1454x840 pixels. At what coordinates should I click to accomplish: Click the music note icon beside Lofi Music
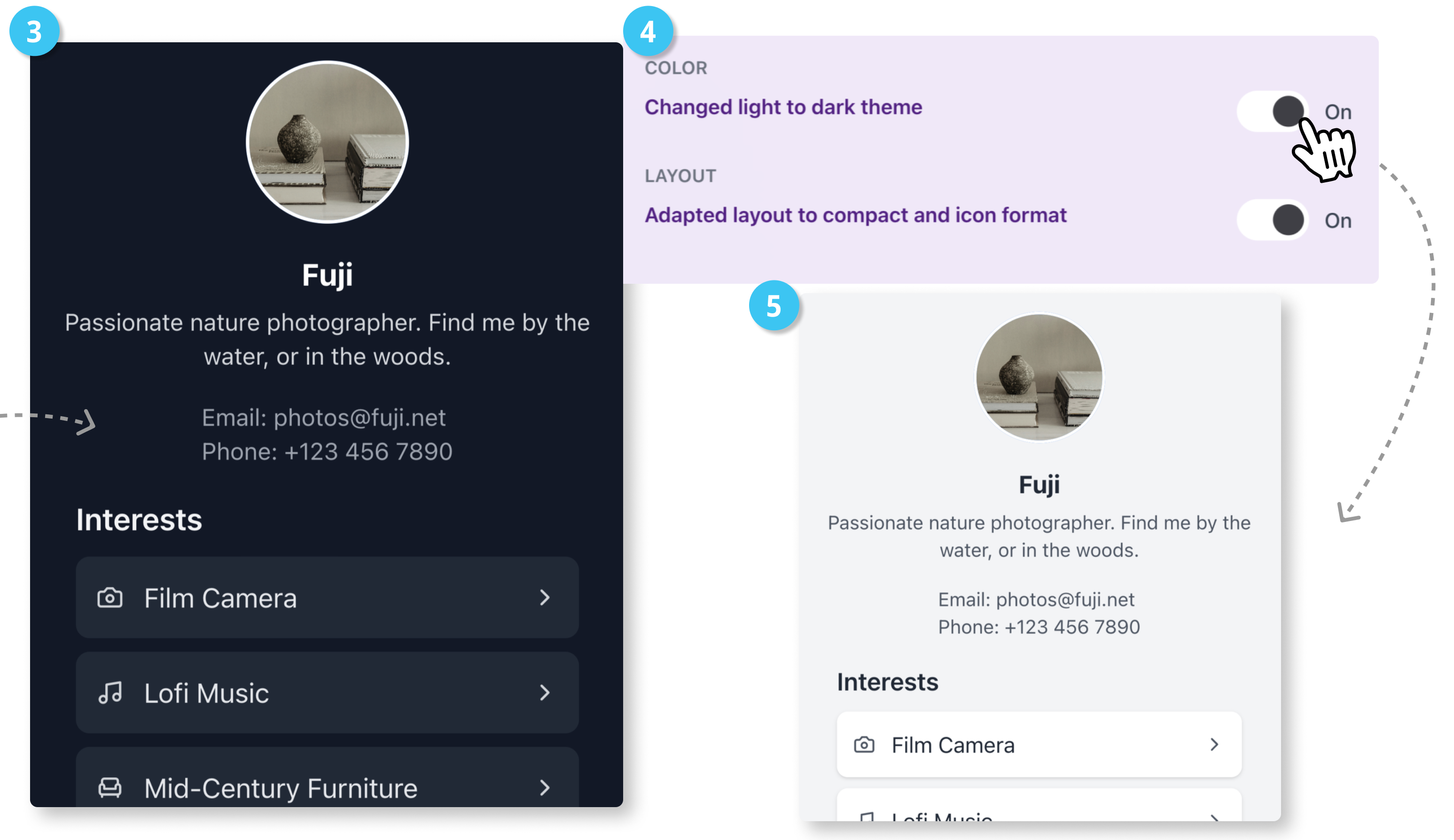[x=109, y=692]
